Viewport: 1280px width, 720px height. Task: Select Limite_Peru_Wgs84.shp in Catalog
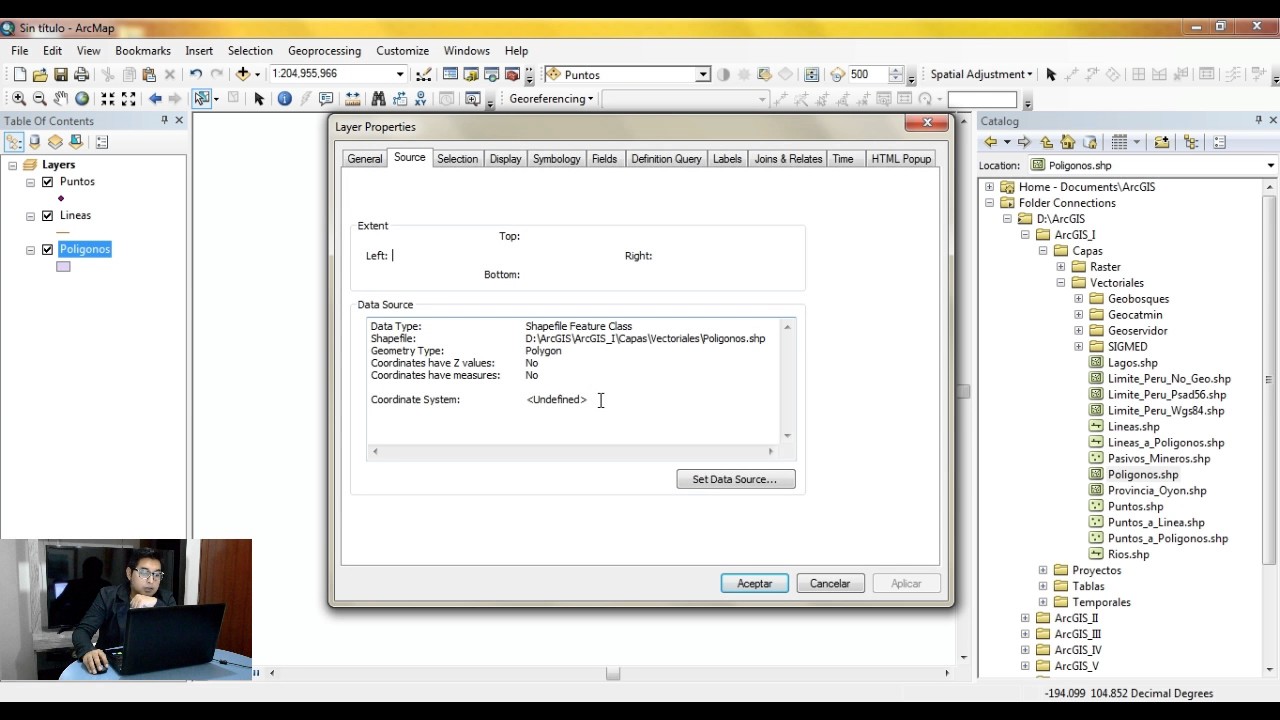1166,411
